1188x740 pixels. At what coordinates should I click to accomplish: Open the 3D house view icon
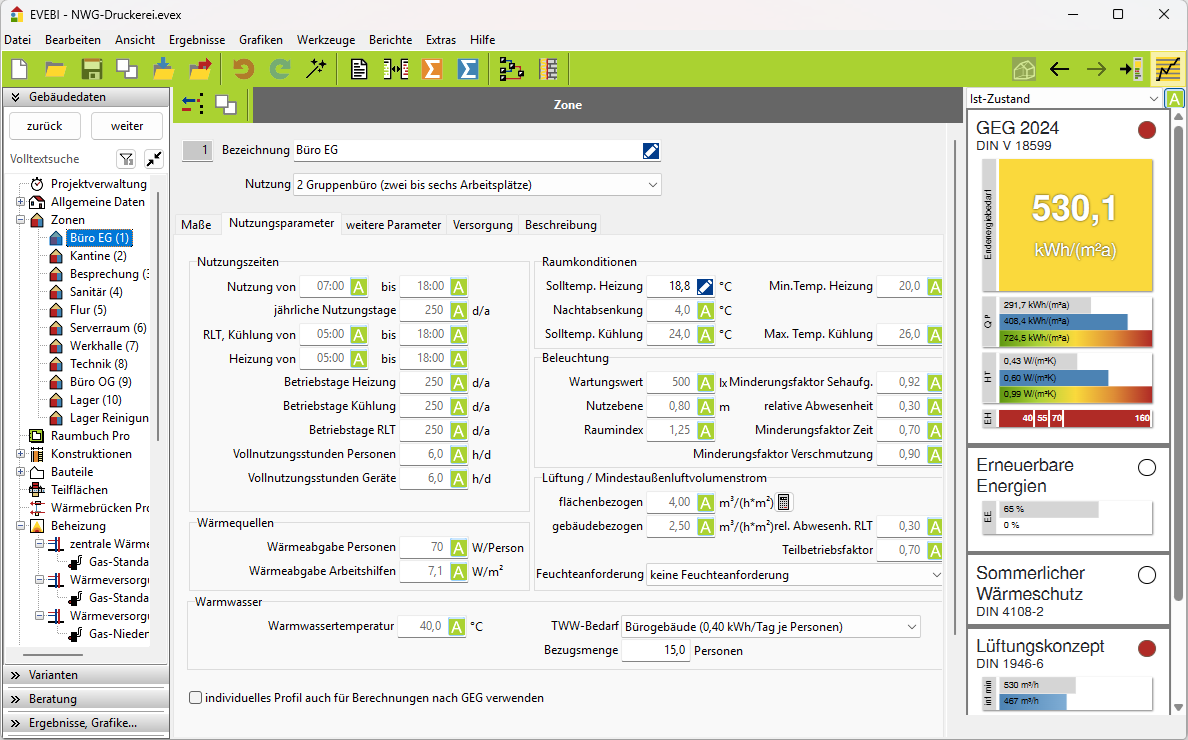point(1022,69)
